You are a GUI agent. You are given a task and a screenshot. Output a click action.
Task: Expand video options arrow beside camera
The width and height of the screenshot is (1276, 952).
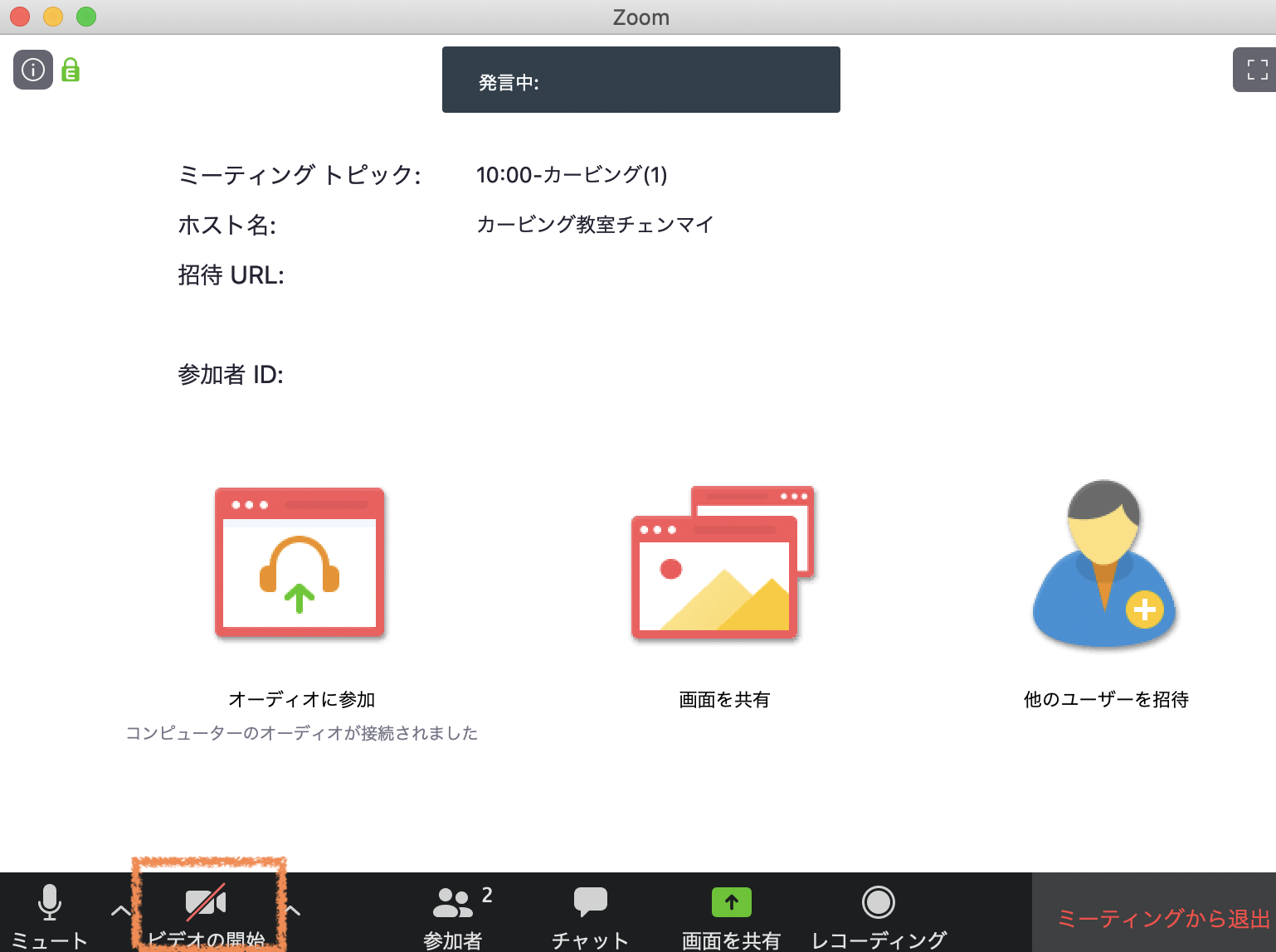click(292, 911)
